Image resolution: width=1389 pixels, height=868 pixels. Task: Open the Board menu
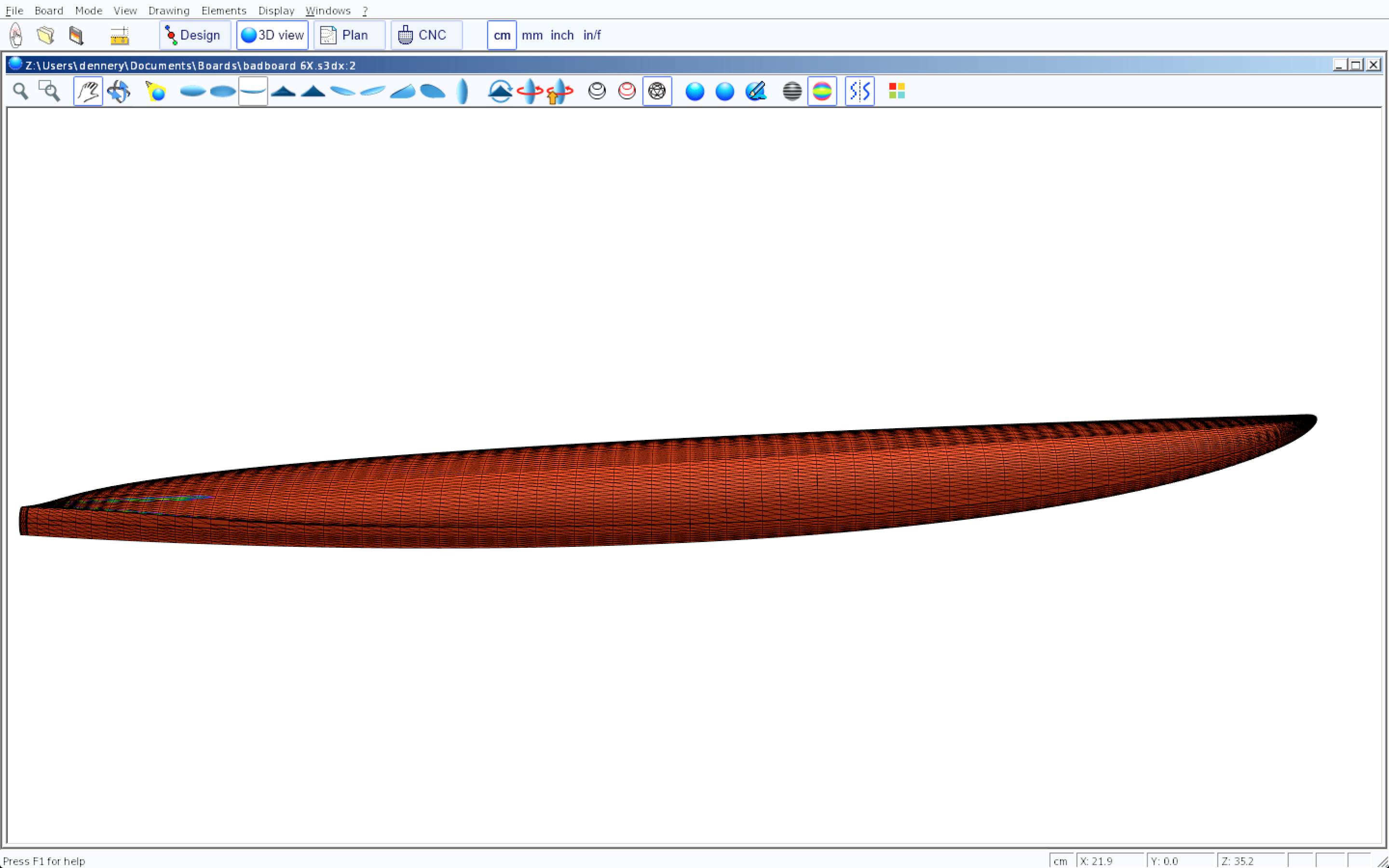coord(49,11)
